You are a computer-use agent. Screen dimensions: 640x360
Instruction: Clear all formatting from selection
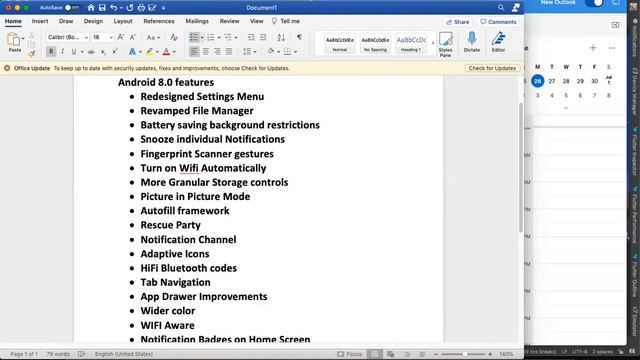click(174, 37)
